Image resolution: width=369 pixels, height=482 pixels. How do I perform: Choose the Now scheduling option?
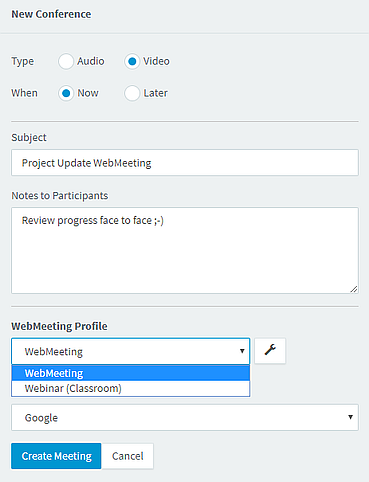pos(66,93)
